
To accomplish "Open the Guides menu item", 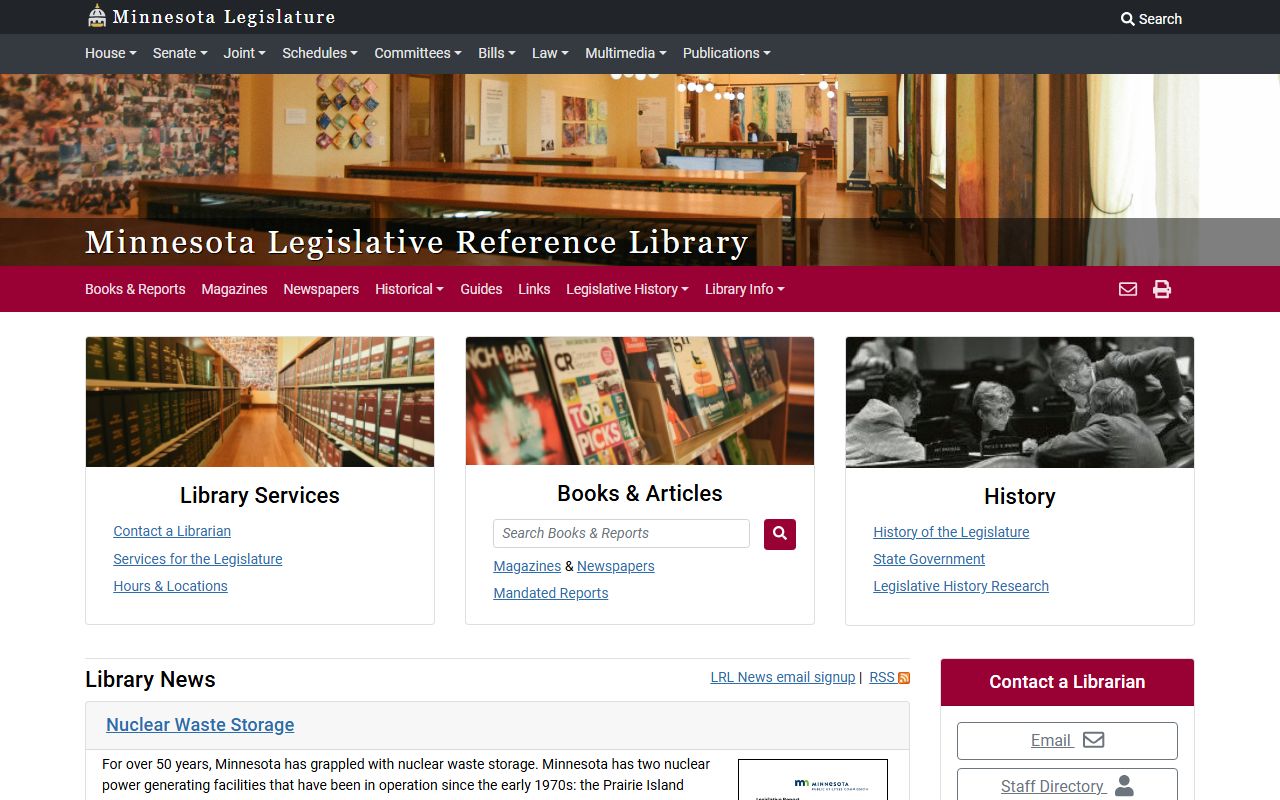I will [481, 289].
